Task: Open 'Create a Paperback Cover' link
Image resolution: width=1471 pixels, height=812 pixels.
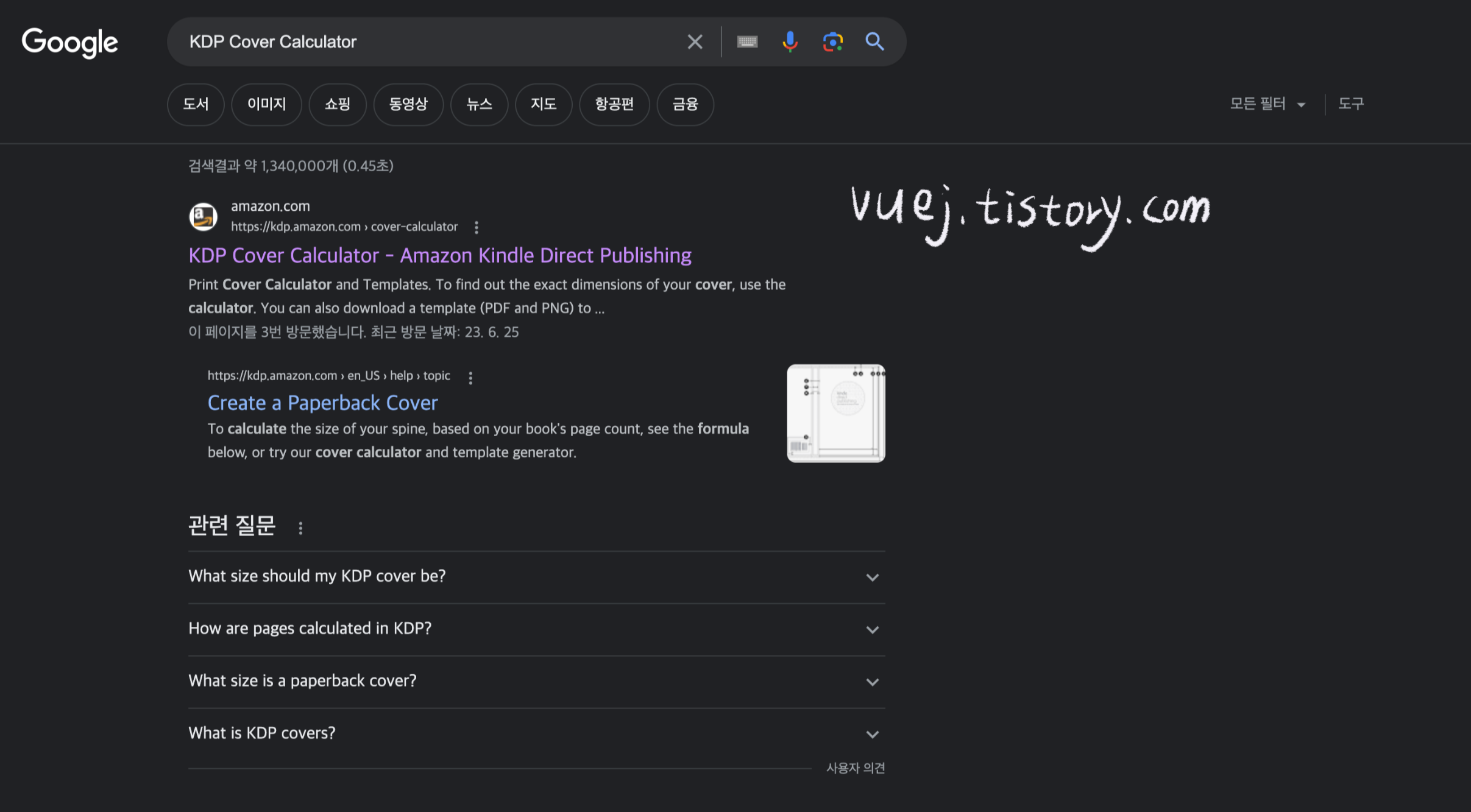Action: pos(322,403)
